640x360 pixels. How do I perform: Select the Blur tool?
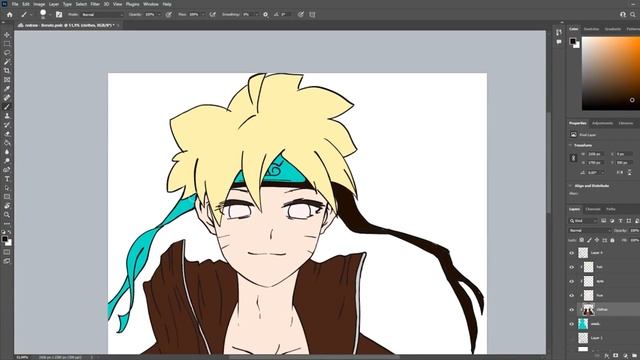[x=7, y=151]
